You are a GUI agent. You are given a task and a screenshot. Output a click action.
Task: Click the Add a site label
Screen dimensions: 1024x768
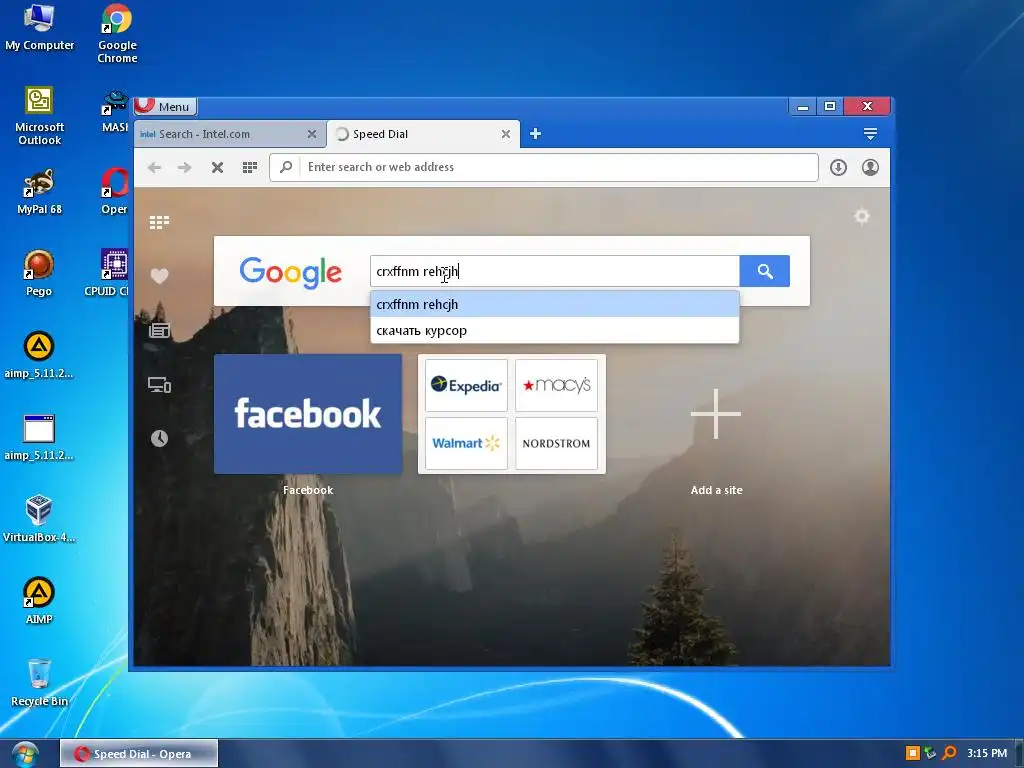click(x=716, y=490)
